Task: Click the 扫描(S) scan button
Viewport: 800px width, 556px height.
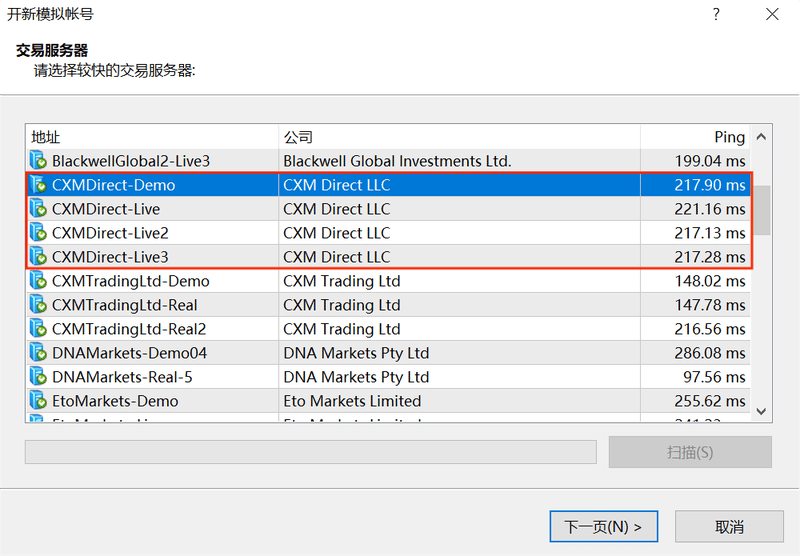Action: tap(690, 452)
